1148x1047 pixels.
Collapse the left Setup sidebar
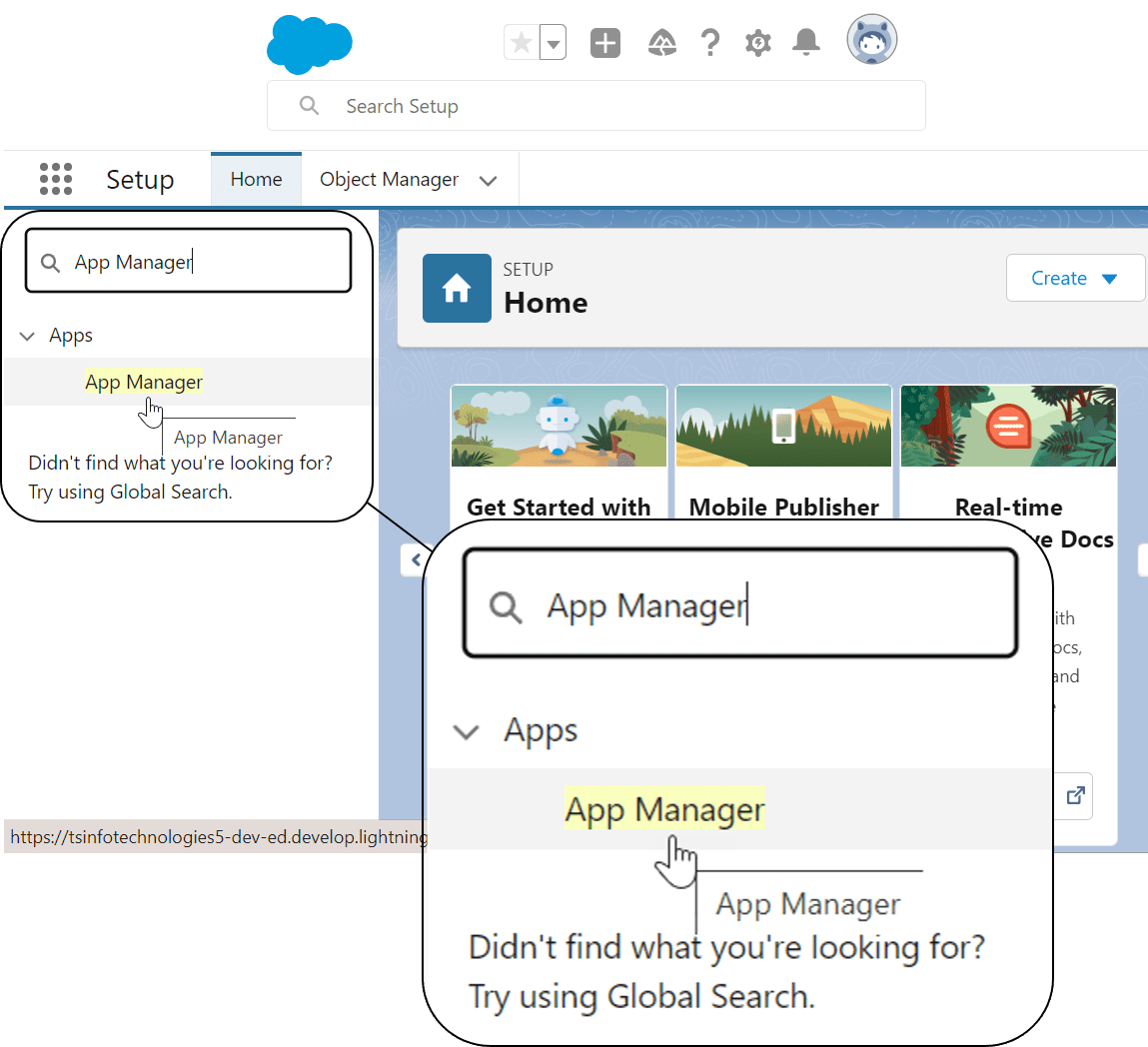coord(417,559)
